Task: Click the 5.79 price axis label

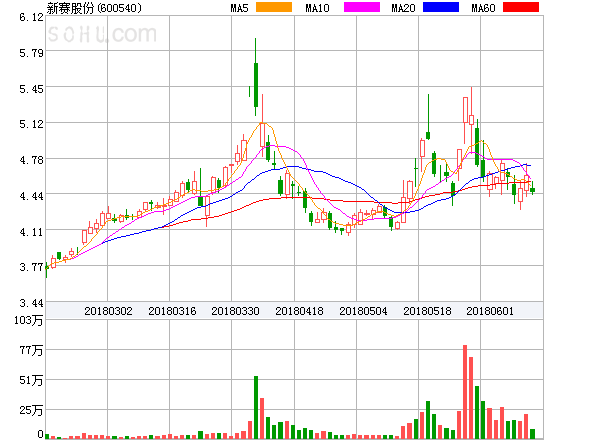Action: (31, 53)
